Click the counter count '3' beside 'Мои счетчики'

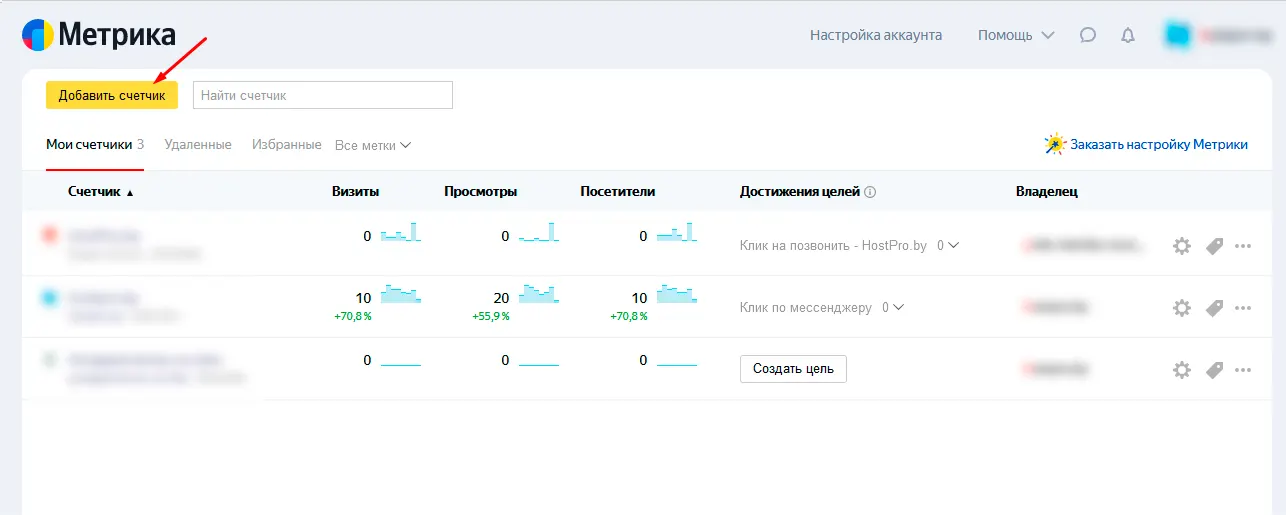[140, 144]
